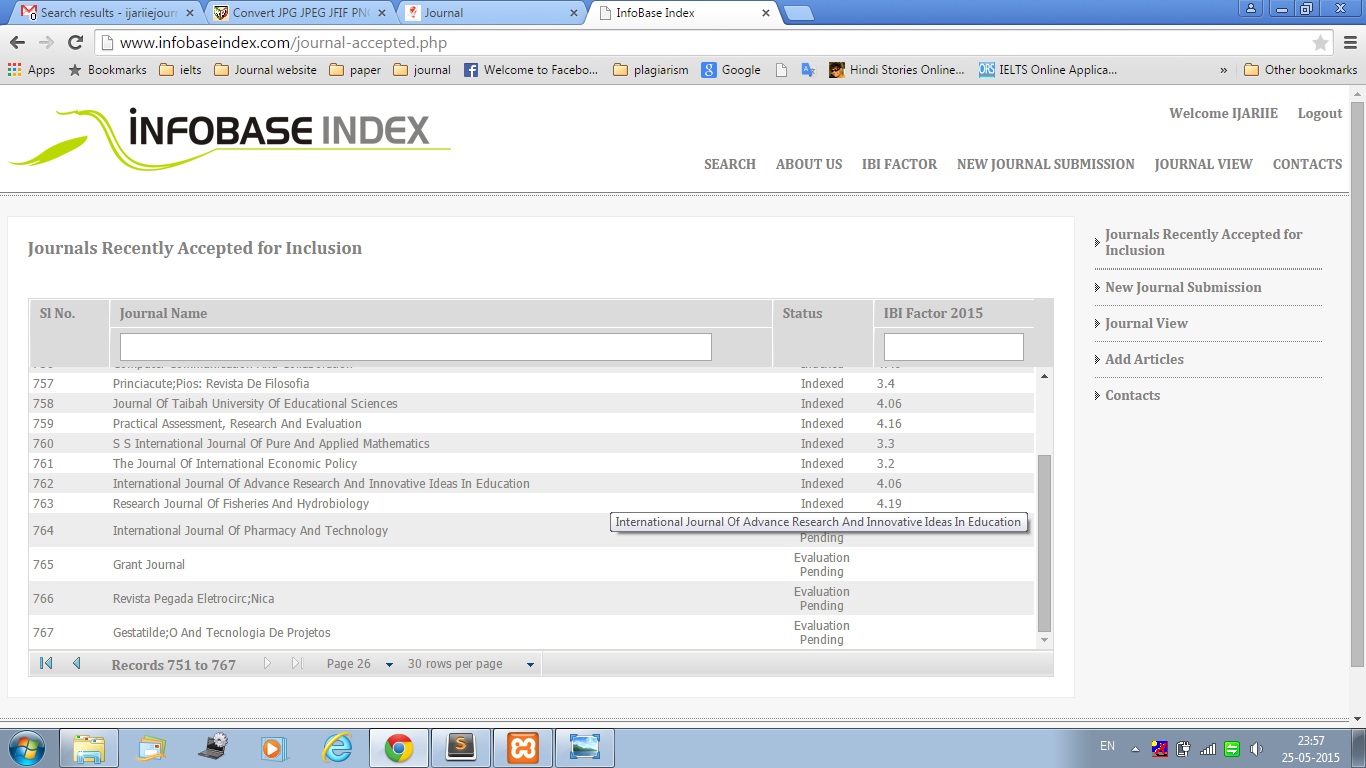1366x768 pixels.
Task: Launch Windows Media Player from taskbar
Action: tap(272, 748)
